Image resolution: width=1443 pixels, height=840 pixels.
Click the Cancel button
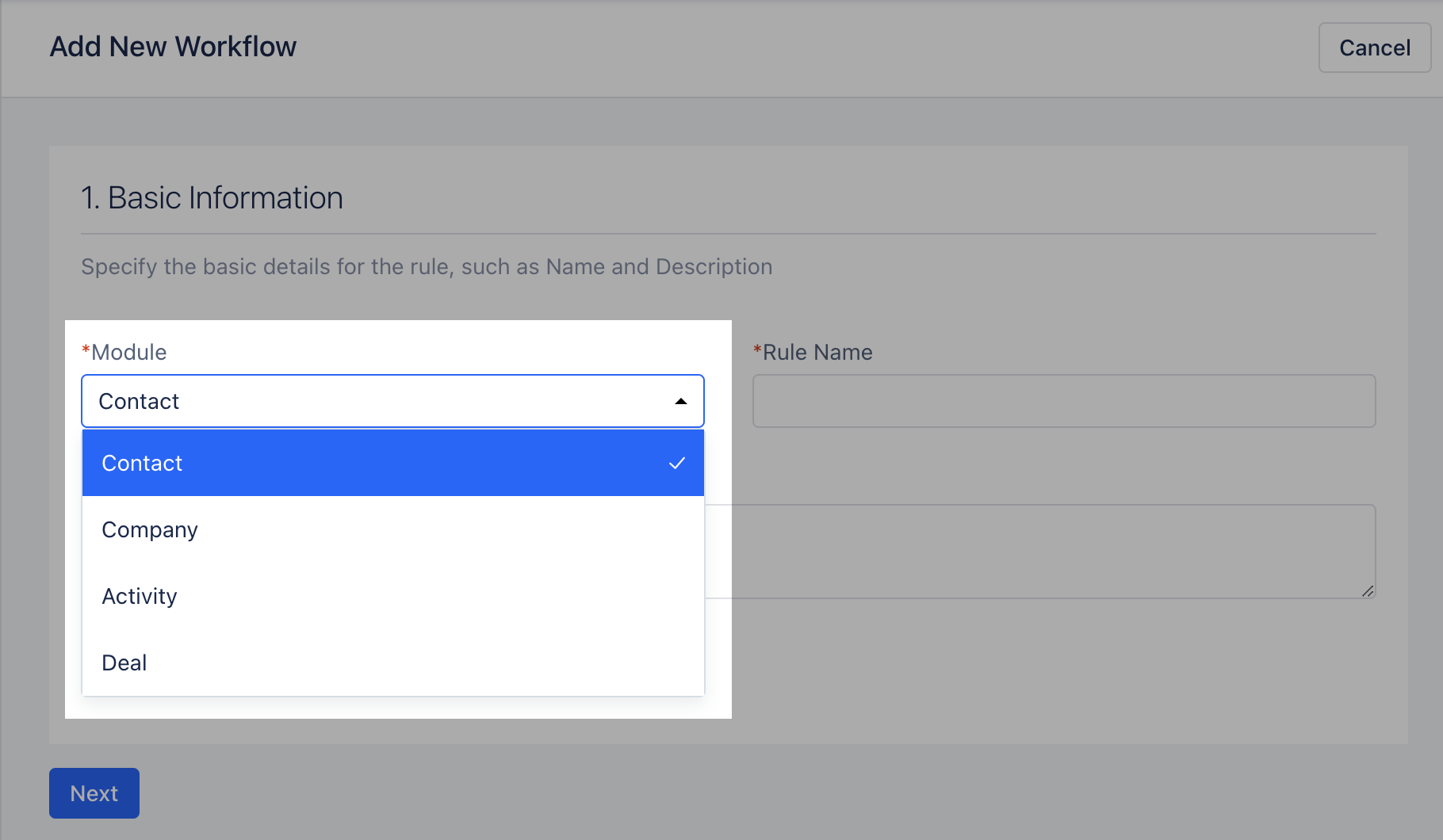[x=1375, y=48]
